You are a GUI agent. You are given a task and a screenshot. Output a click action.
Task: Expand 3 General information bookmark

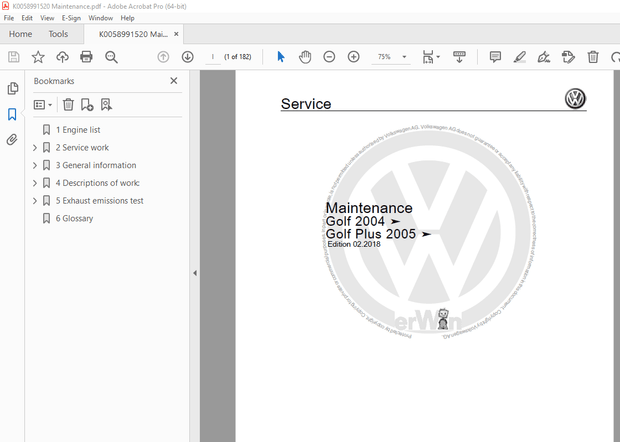(x=35, y=165)
